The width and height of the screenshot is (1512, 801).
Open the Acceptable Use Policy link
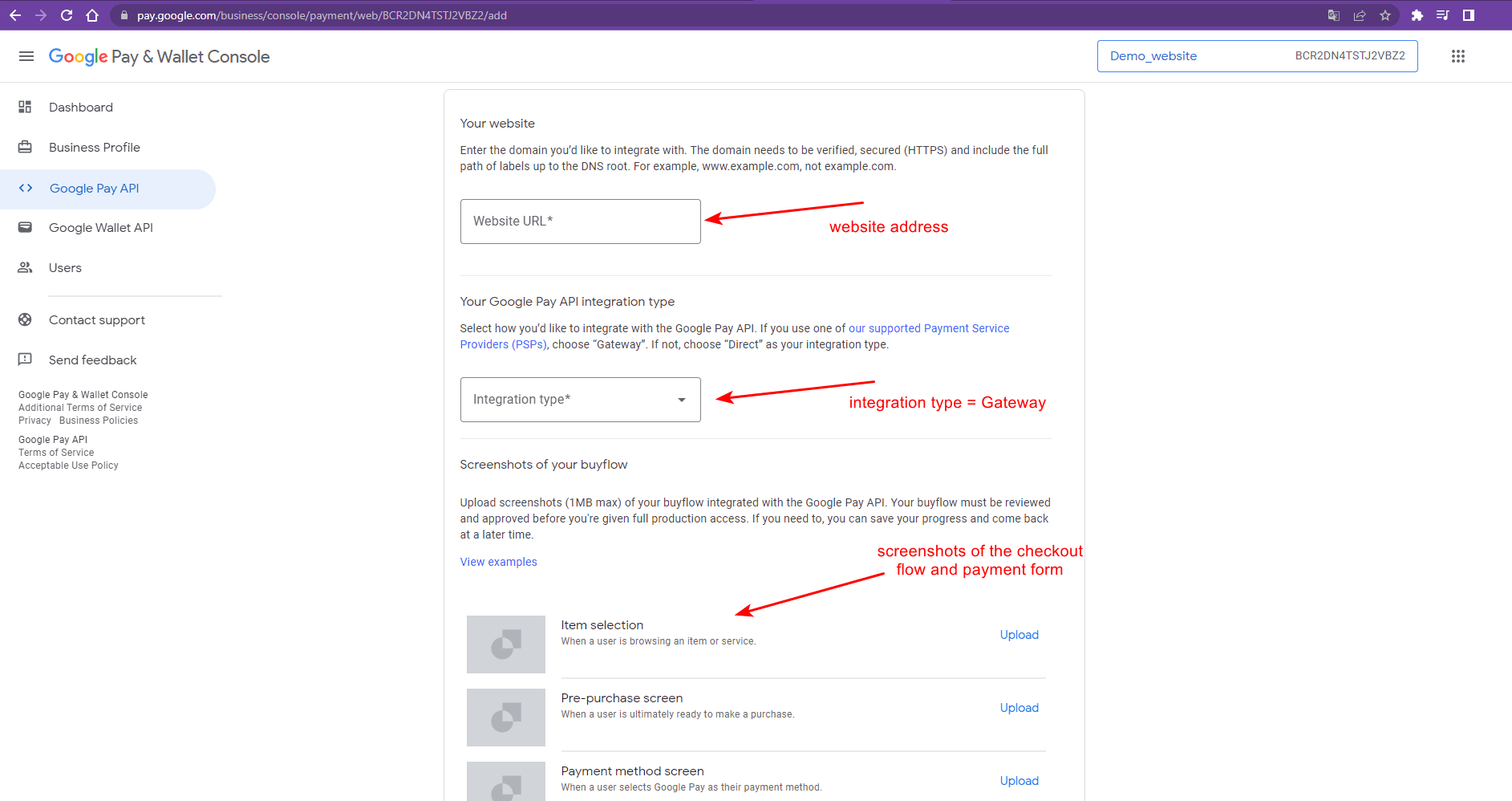point(68,466)
